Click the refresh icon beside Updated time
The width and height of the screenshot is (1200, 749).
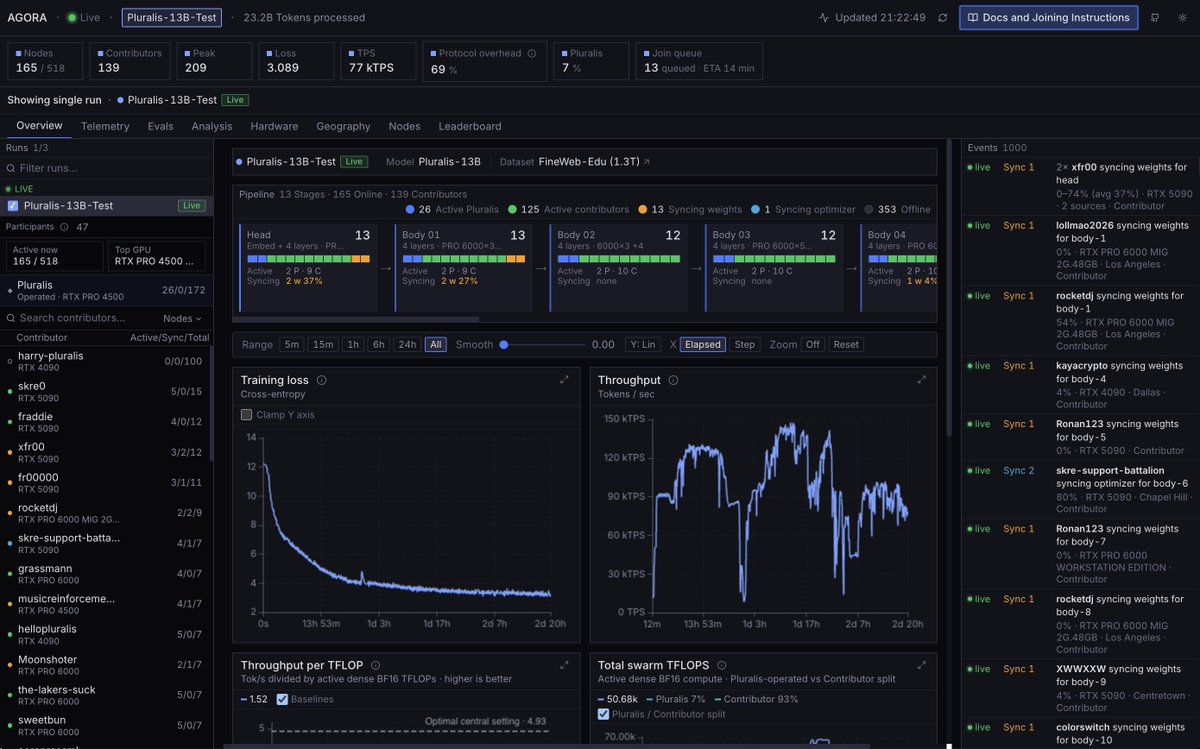tap(942, 17)
